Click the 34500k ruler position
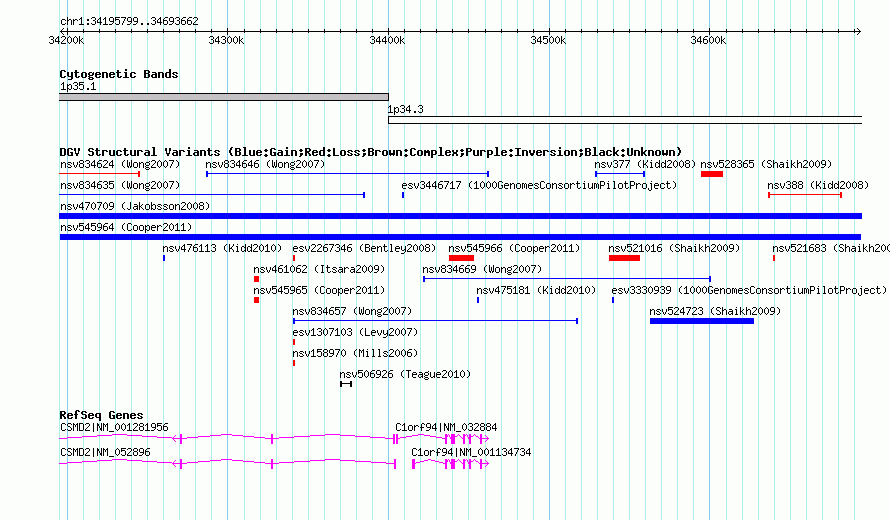 pyautogui.click(x=548, y=40)
